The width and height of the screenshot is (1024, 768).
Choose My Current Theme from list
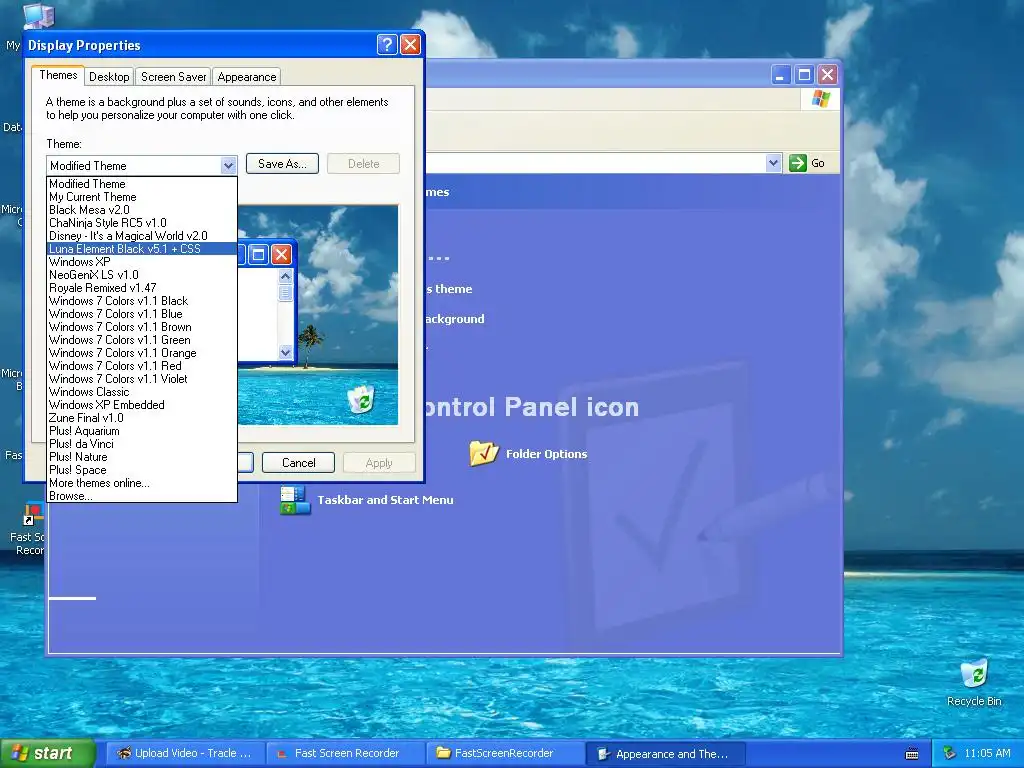tap(142, 197)
